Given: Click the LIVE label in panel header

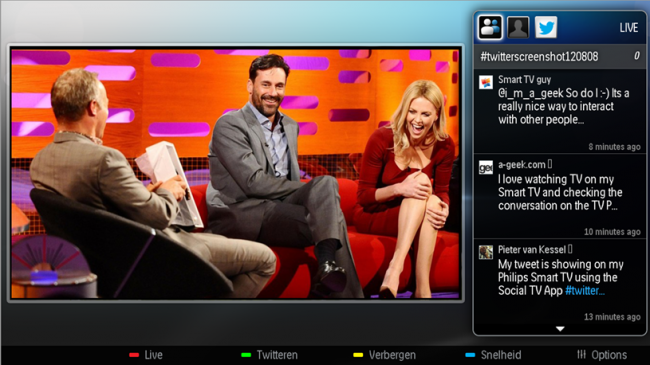Looking at the screenshot, I should click(628, 28).
